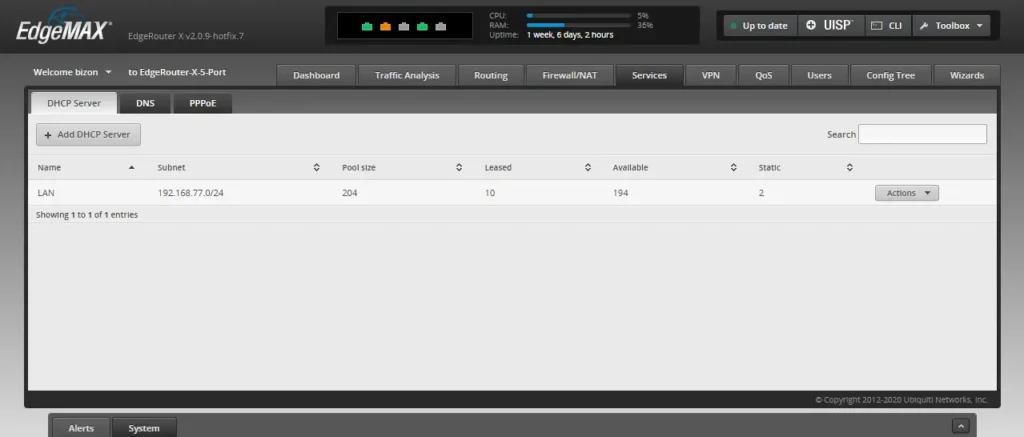This screenshot has width=1024, height=437.
Task: Open the bizon user dropdown
Action: pos(72,73)
